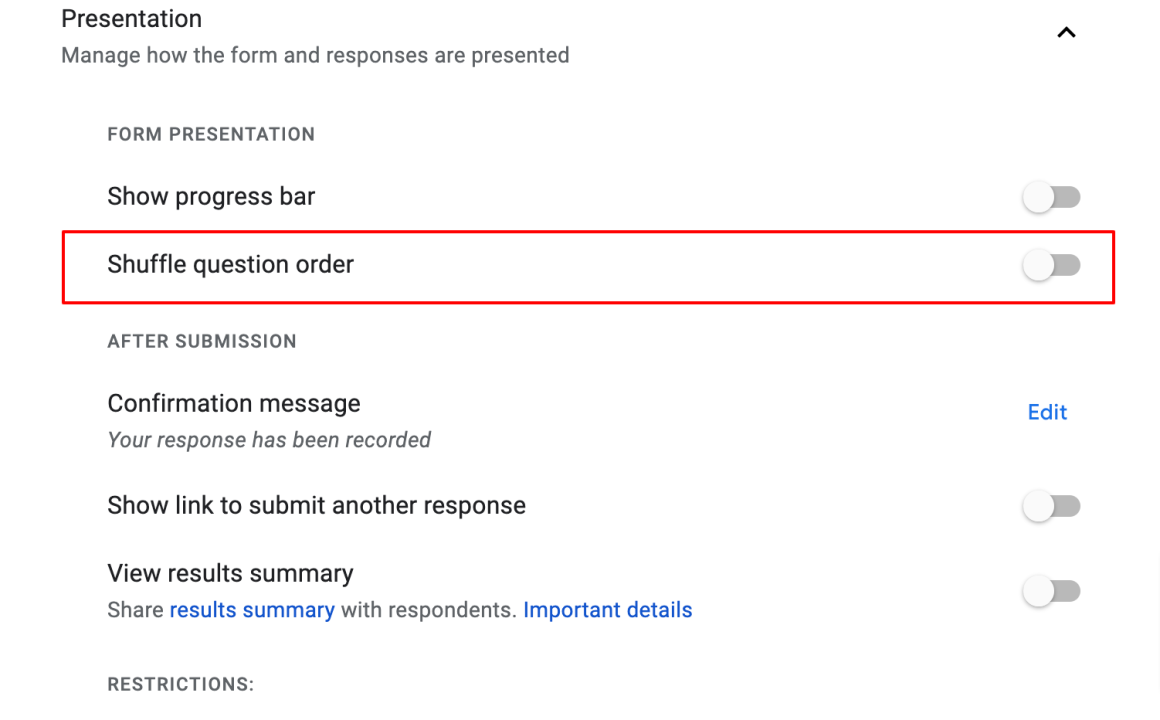The image size is (1160, 720).
Task: Select the FORM PRESENTATION section label
Action: click(x=211, y=134)
